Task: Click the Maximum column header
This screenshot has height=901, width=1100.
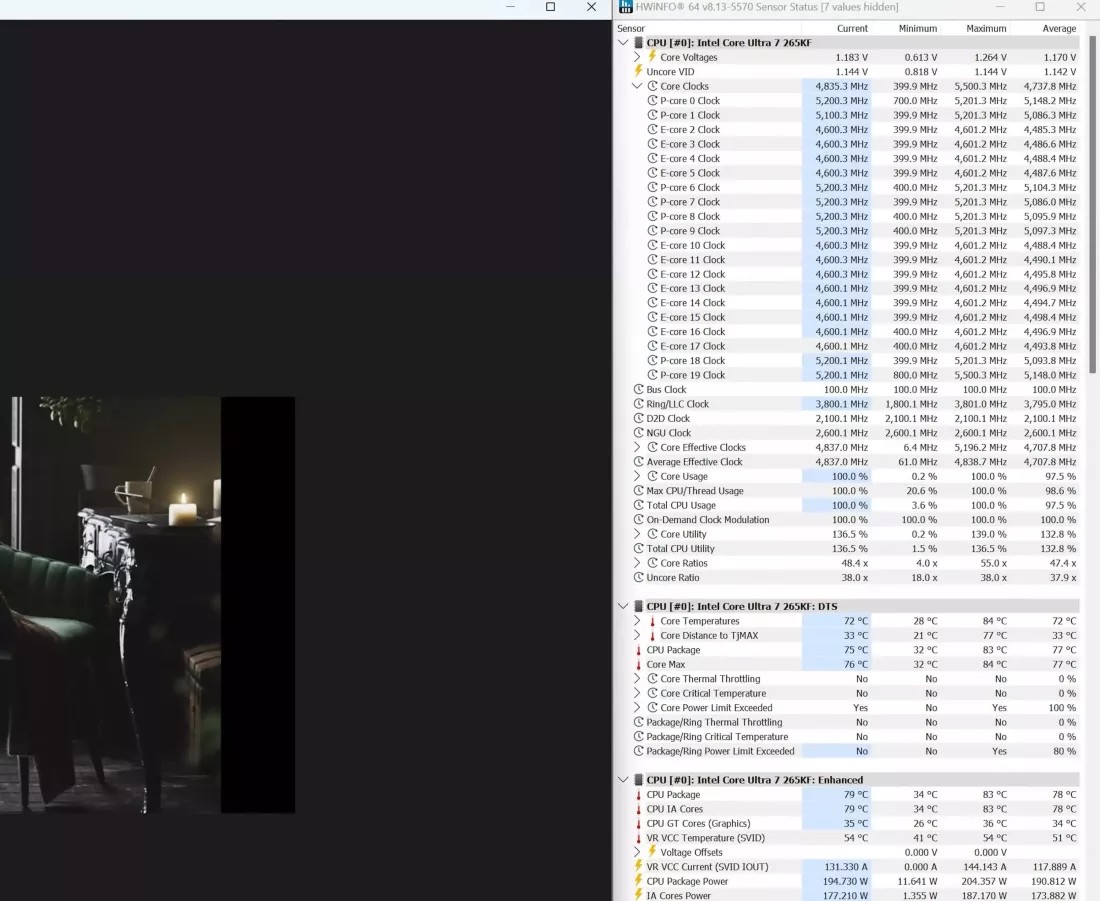Action: point(986,29)
